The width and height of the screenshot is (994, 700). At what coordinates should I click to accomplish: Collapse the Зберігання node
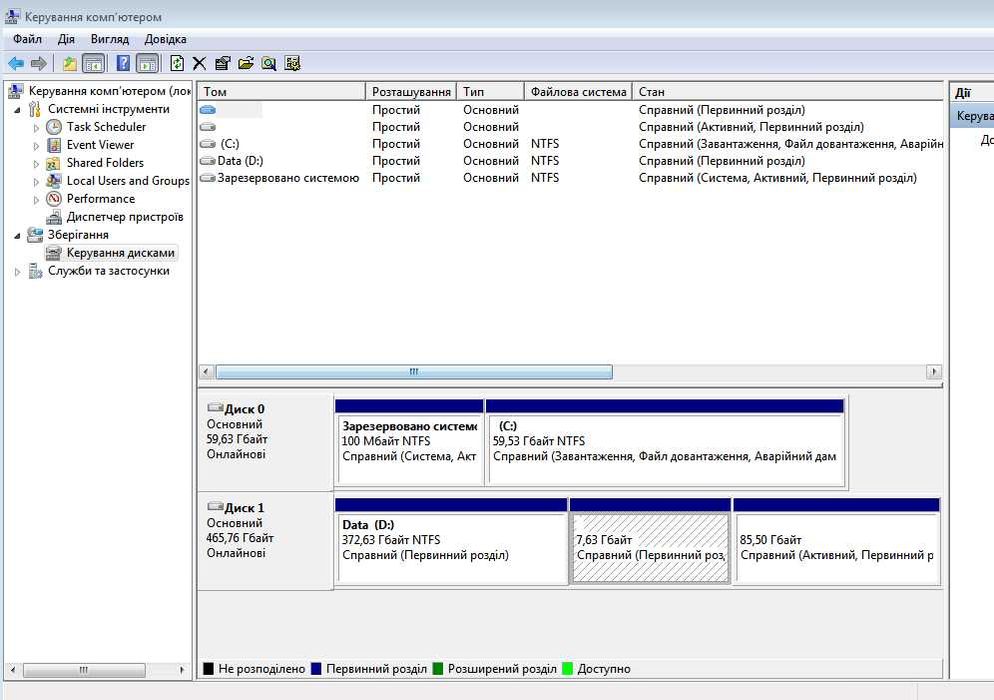[x=17, y=235]
